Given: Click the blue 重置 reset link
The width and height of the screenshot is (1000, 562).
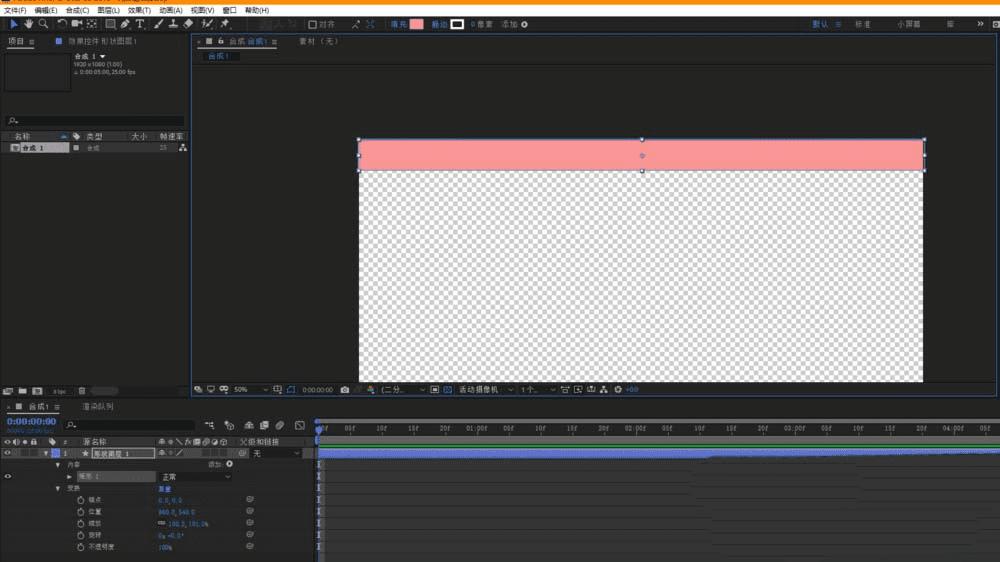Looking at the screenshot, I should point(165,489).
